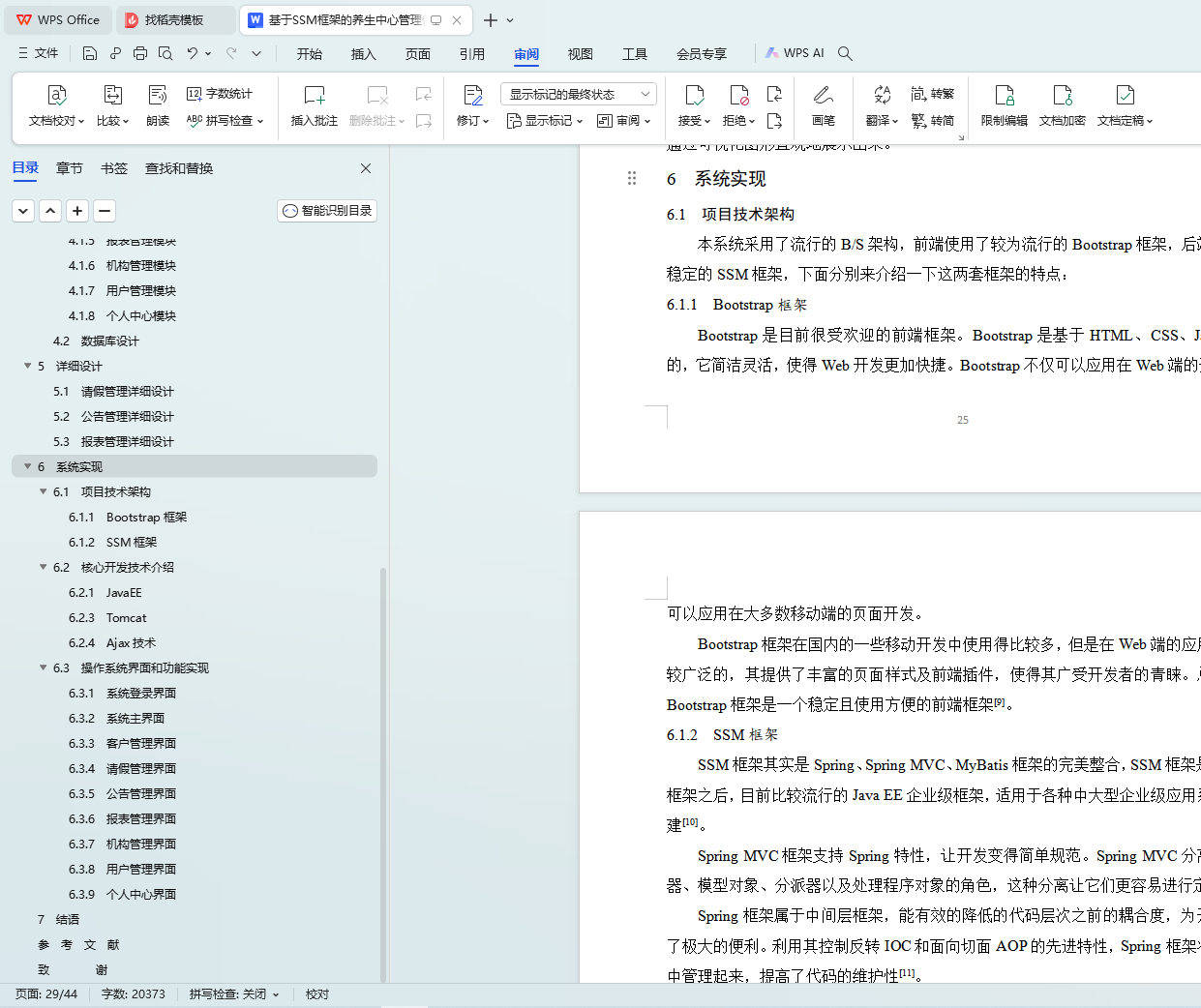This screenshot has width=1201, height=1008.
Task: Click the save document icon
Action: tap(90, 53)
